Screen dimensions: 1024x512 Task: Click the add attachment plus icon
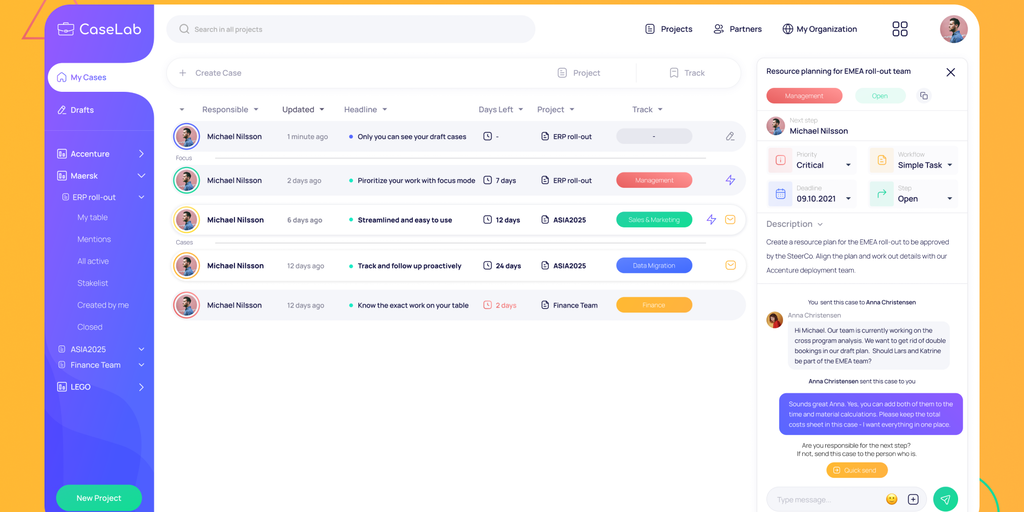coord(913,499)
